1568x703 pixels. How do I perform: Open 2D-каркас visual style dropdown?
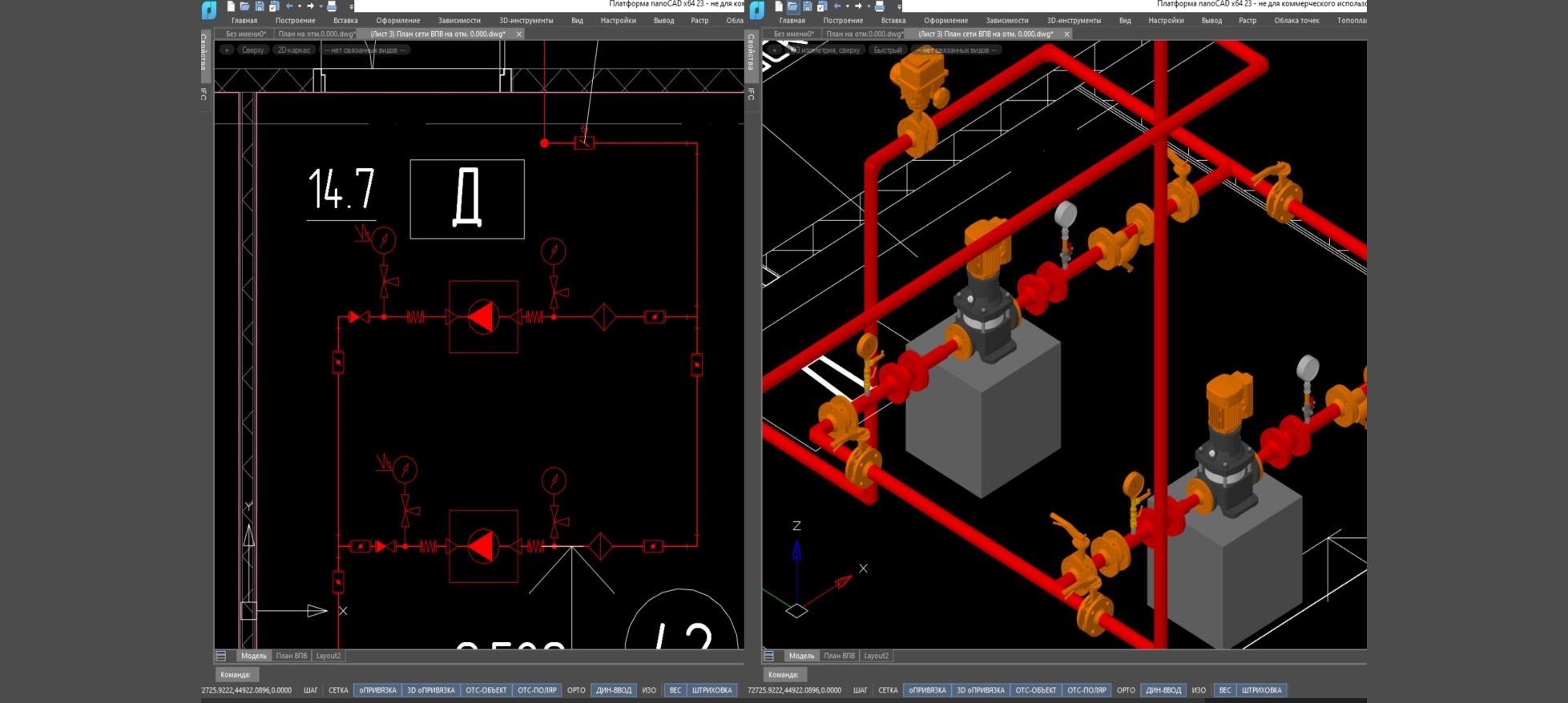[293, 50]
